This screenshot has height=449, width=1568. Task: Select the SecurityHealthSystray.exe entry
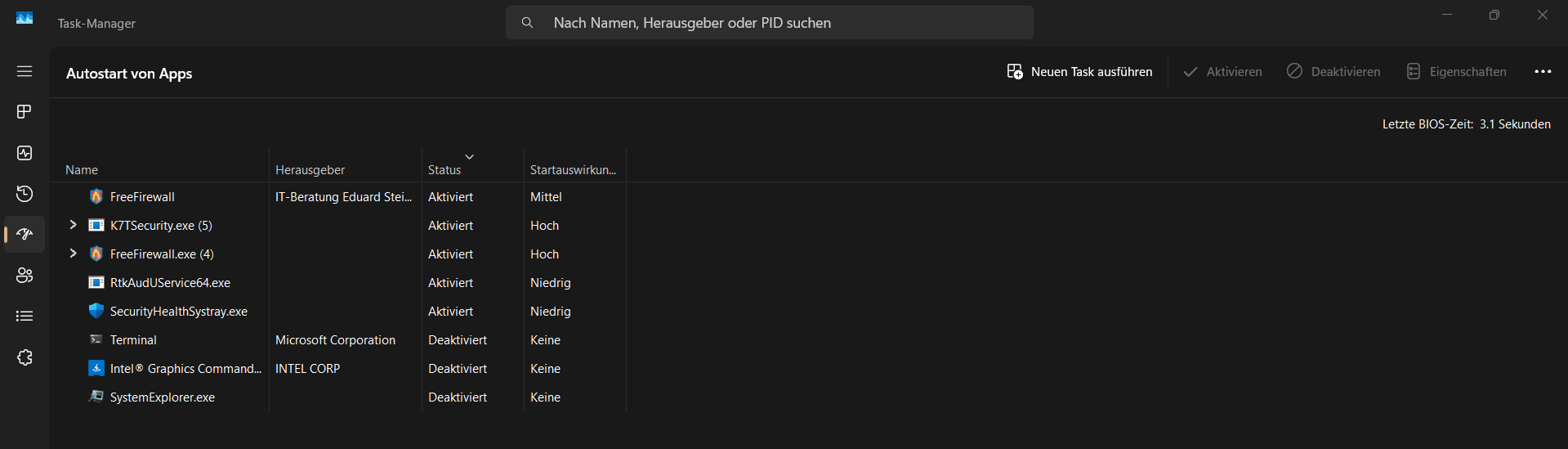(x=179, y=312)
